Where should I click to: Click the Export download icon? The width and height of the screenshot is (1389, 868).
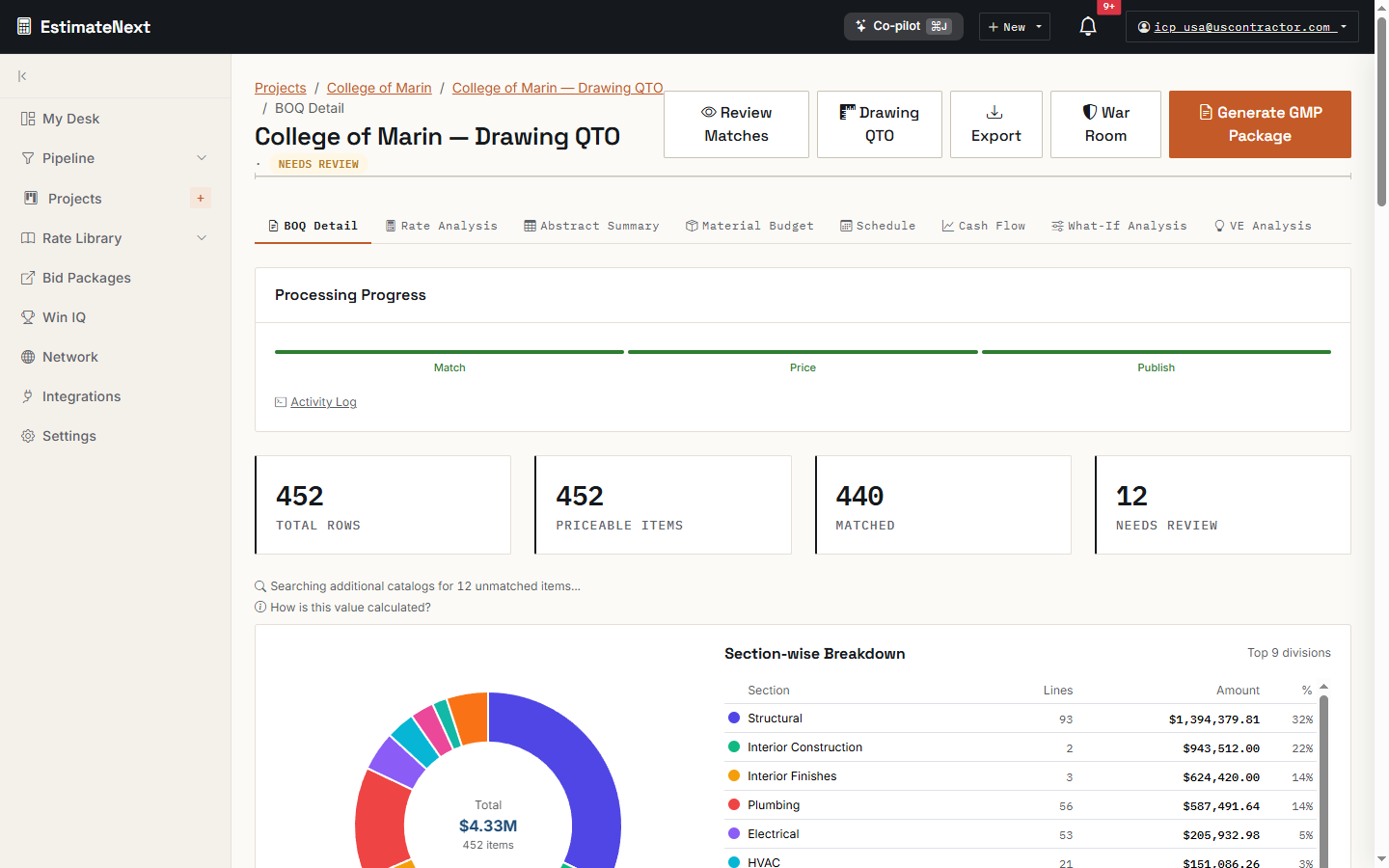click(x=994, y=112)
